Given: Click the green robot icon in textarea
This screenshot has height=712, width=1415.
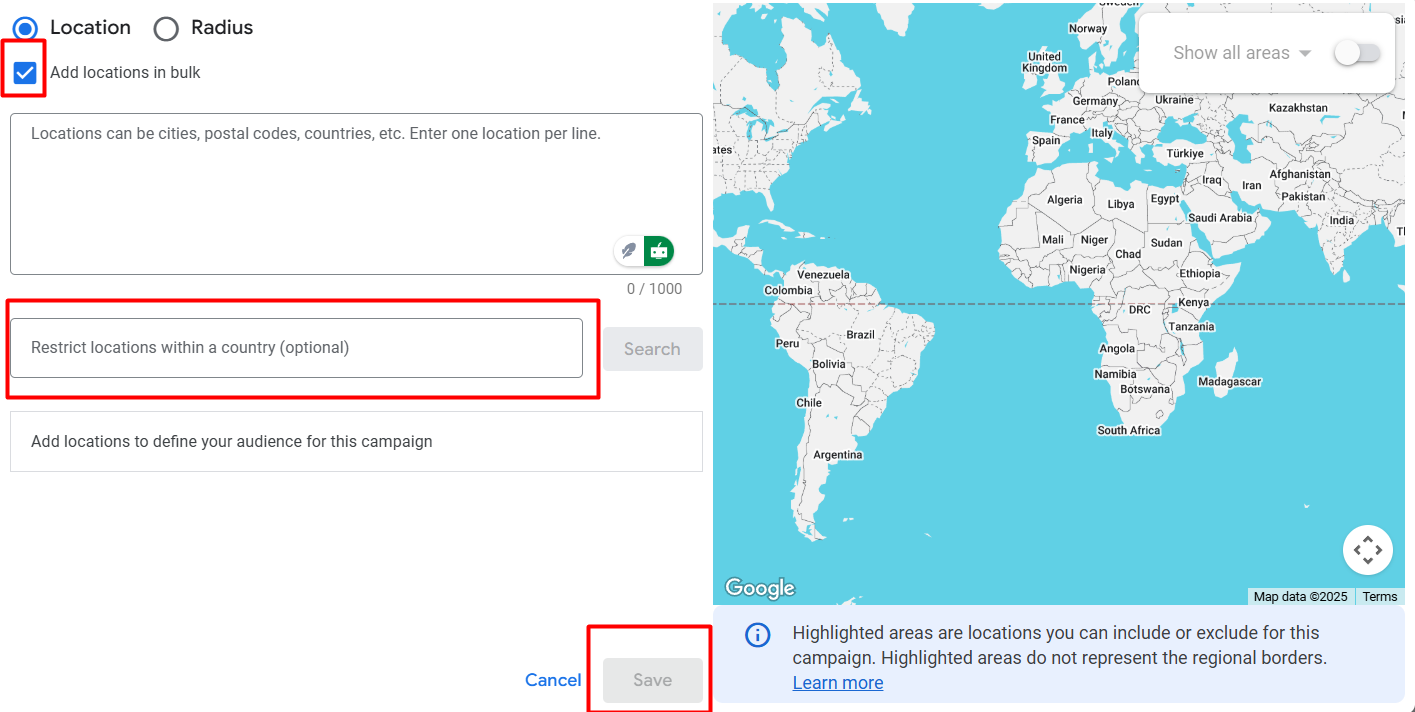Looking at the screenshot, I should coord(659,251).
